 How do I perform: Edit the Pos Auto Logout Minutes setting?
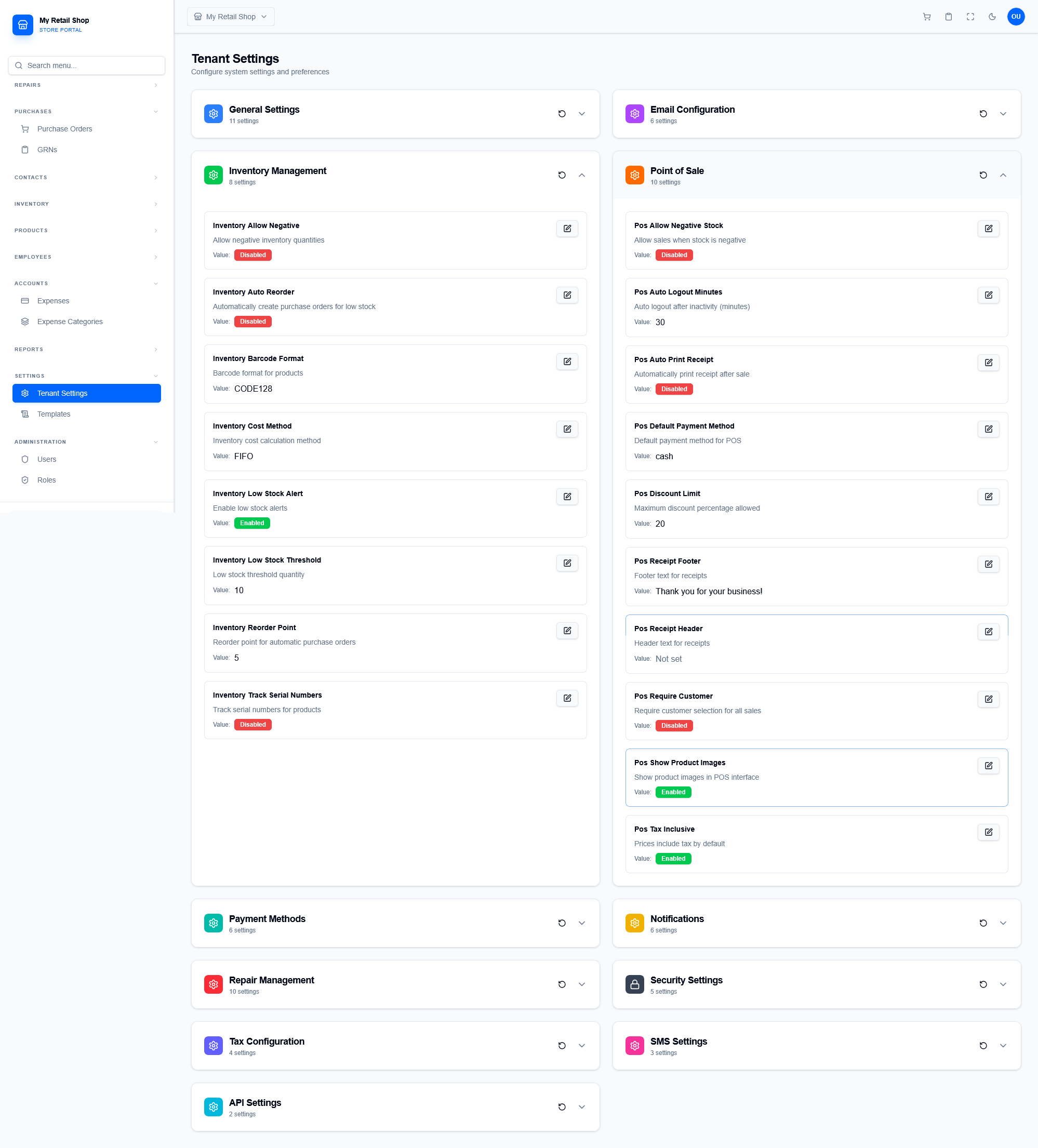coord(989,295)
